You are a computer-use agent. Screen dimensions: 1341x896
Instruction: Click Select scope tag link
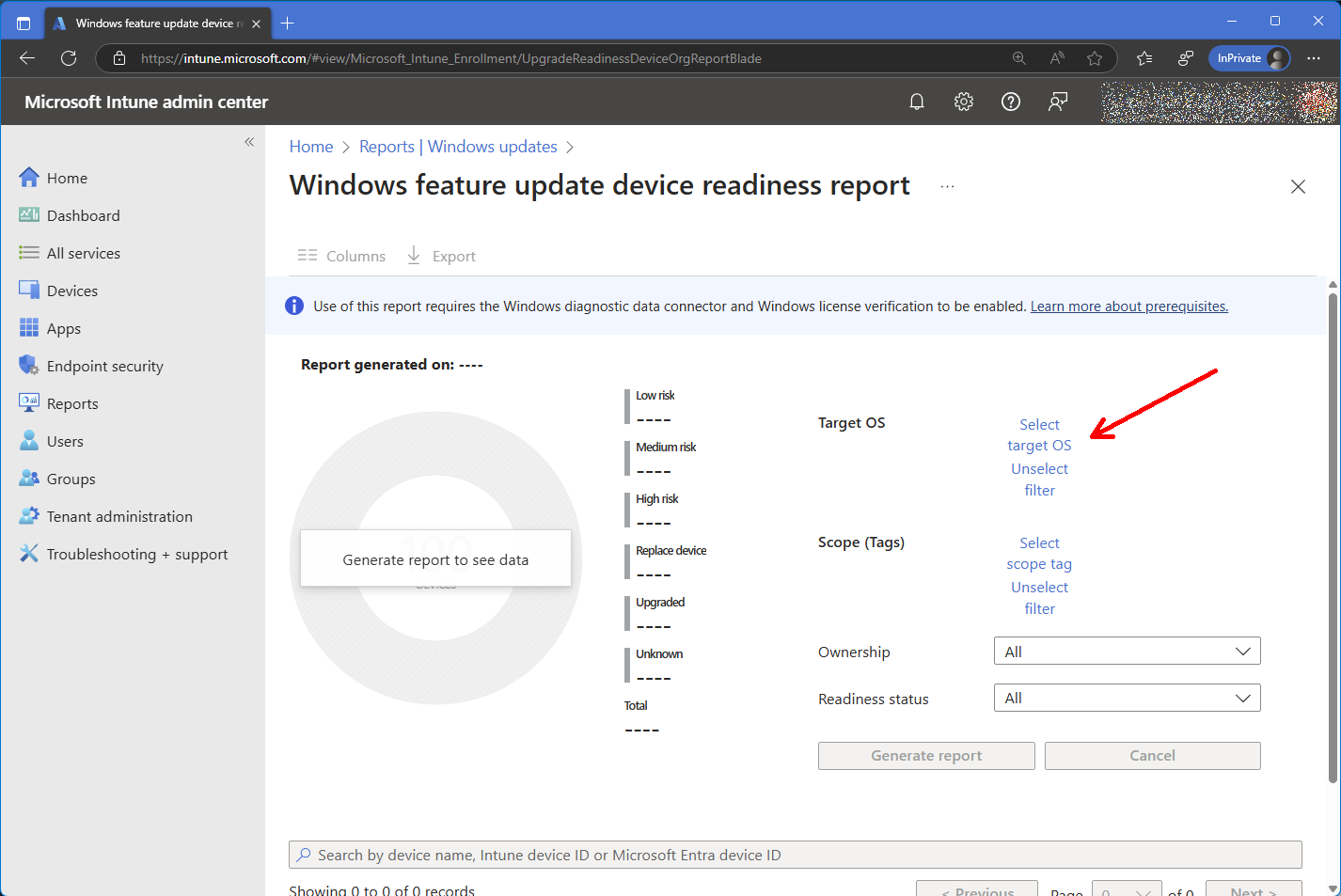coord(1039,554)
